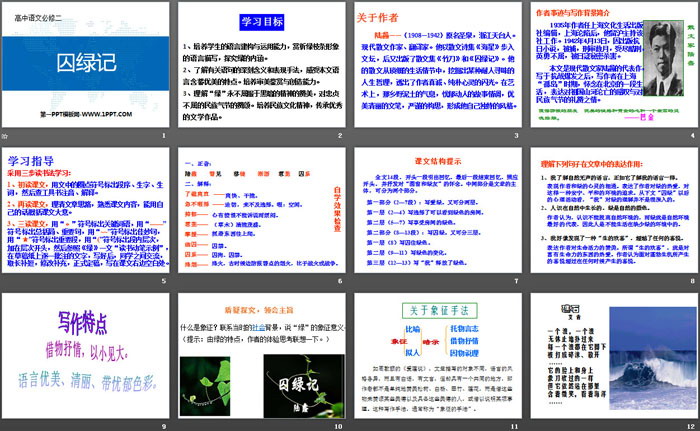Select slide 7 thumbnail 课文结构提示

[438, 210]
